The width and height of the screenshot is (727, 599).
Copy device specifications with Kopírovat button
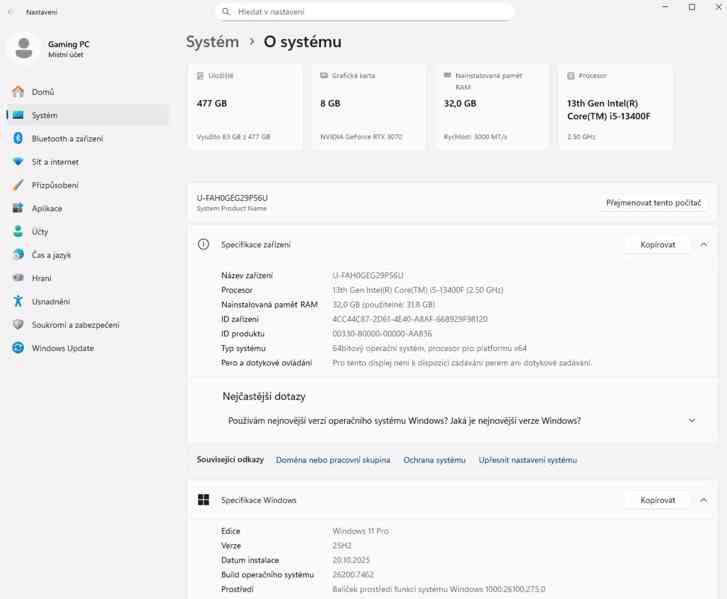click(x=657, y=244)
